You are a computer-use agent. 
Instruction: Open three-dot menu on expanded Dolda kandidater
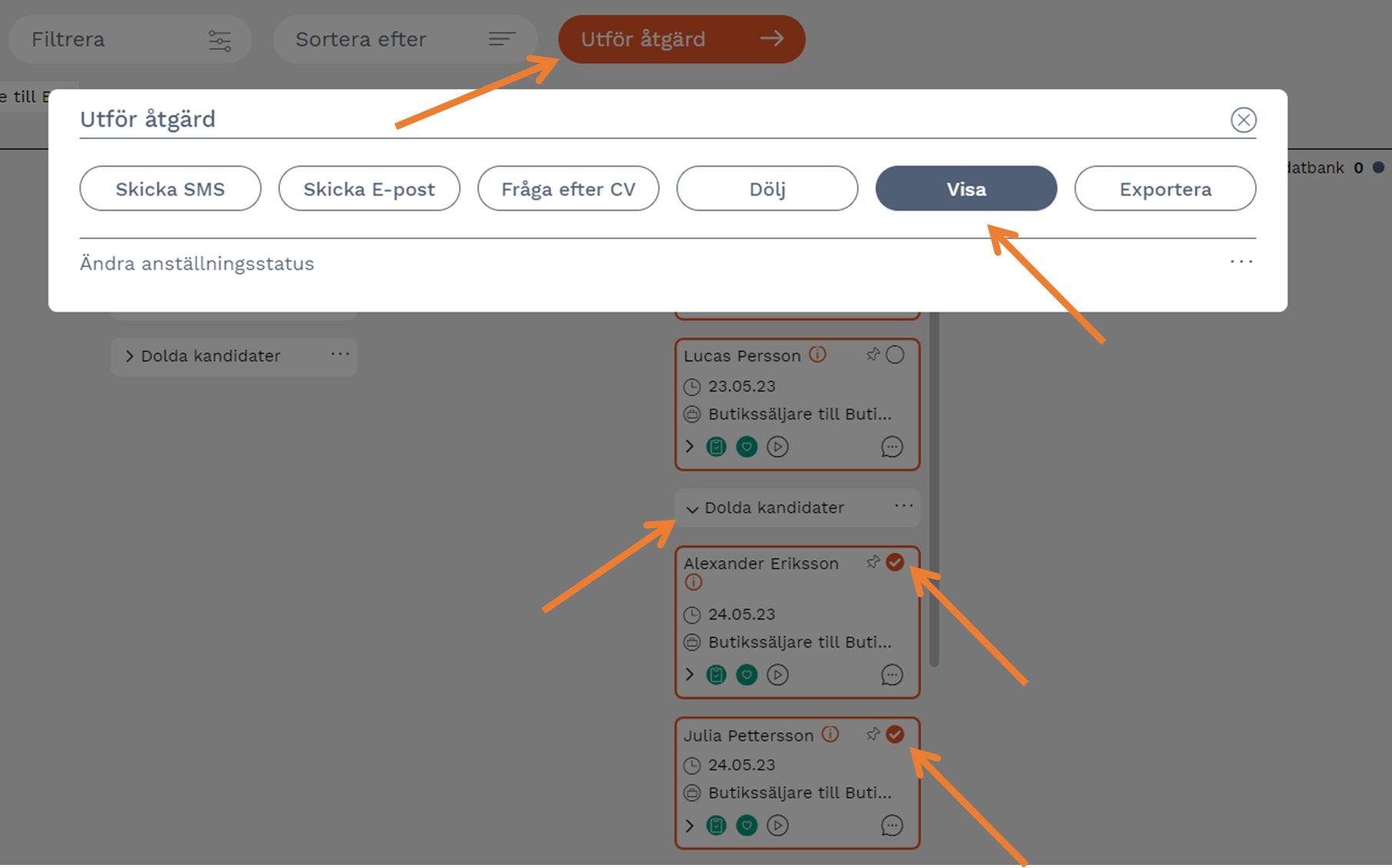point(904,506)
